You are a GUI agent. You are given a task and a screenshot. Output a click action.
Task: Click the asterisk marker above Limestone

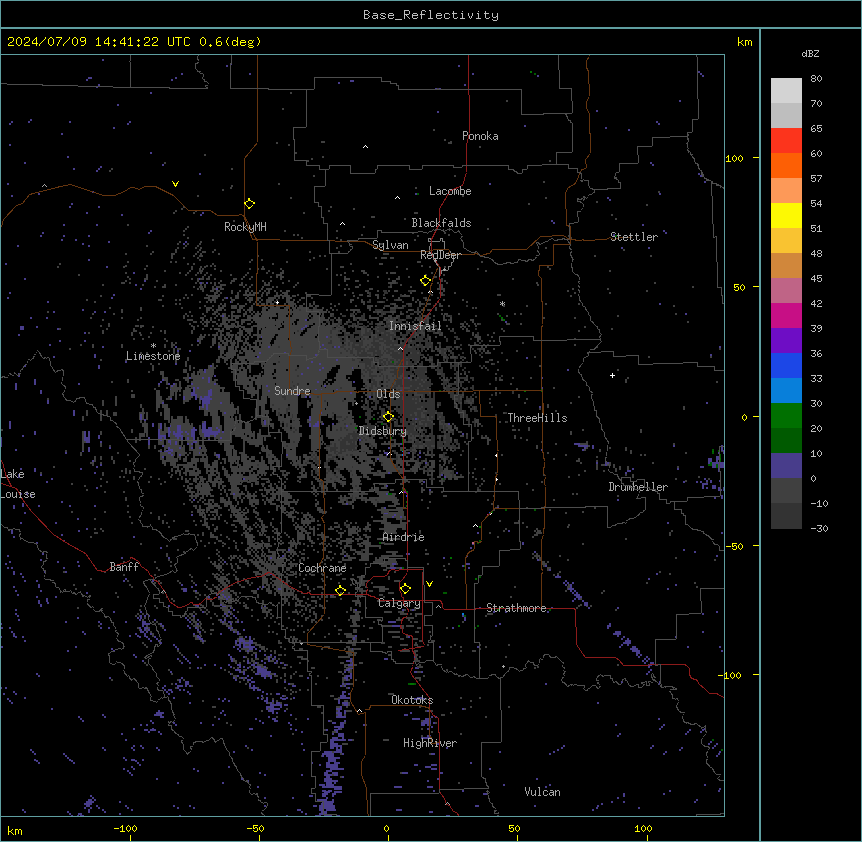(x=153, y=346)
